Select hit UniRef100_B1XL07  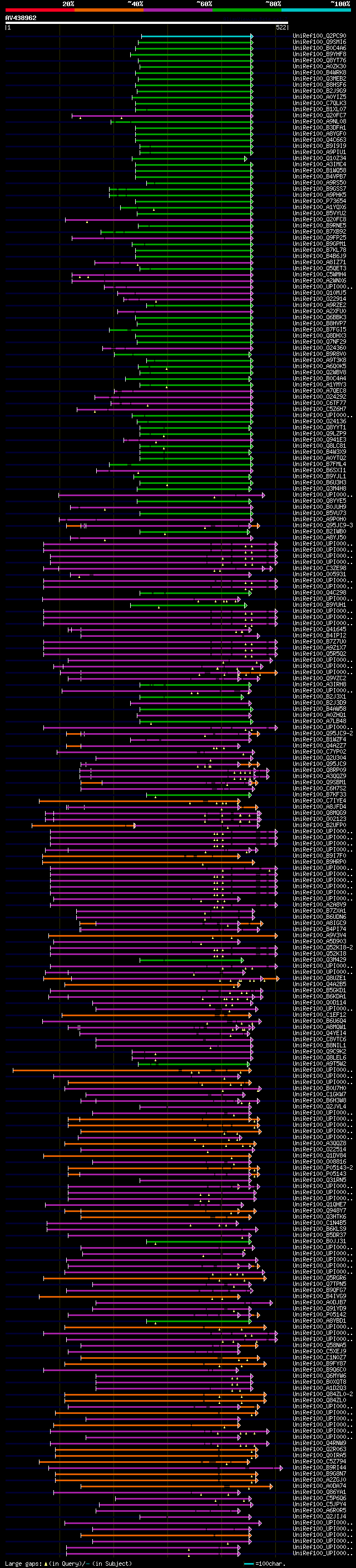click(319, 109)
